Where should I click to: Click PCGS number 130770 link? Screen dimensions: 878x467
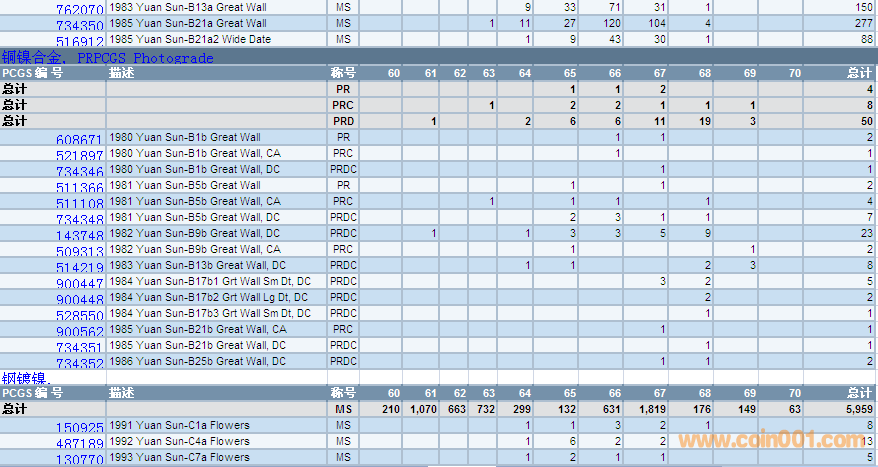point(79,459)
